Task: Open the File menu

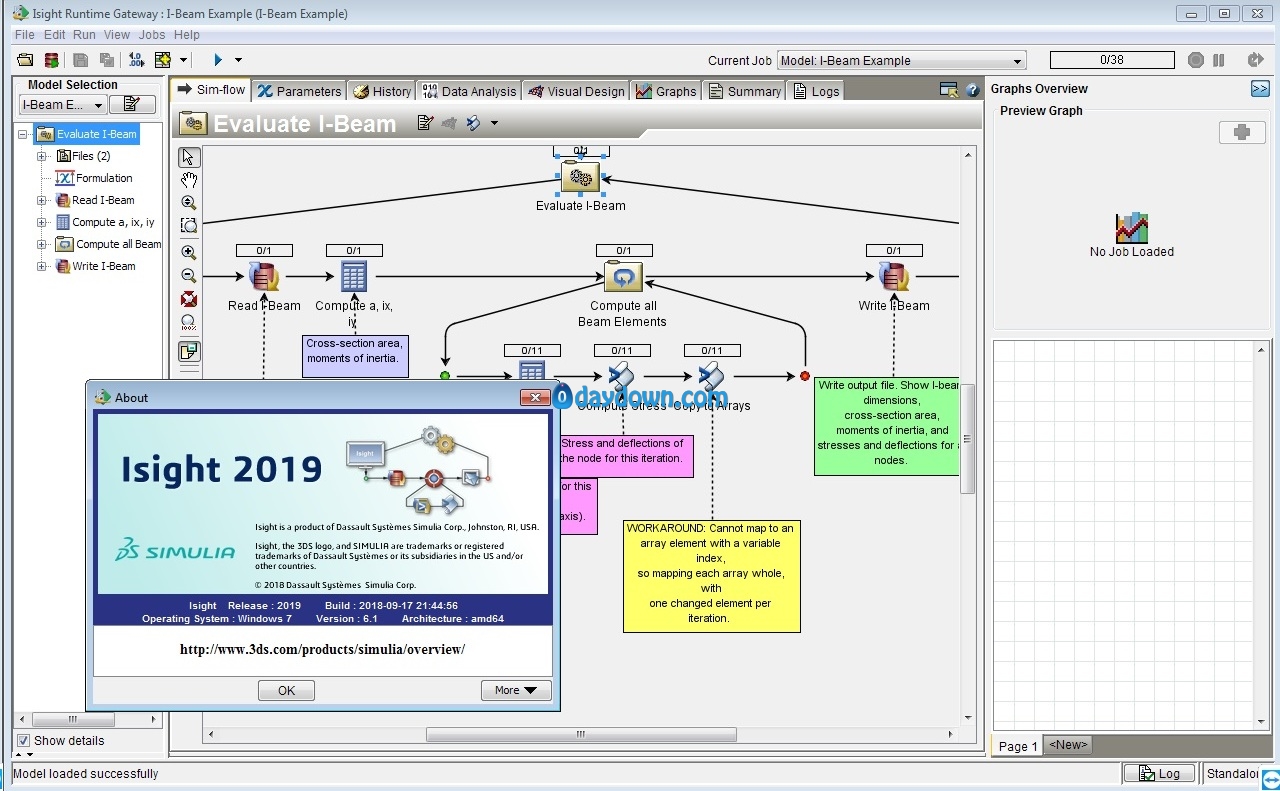Action: tap(25, 34)
